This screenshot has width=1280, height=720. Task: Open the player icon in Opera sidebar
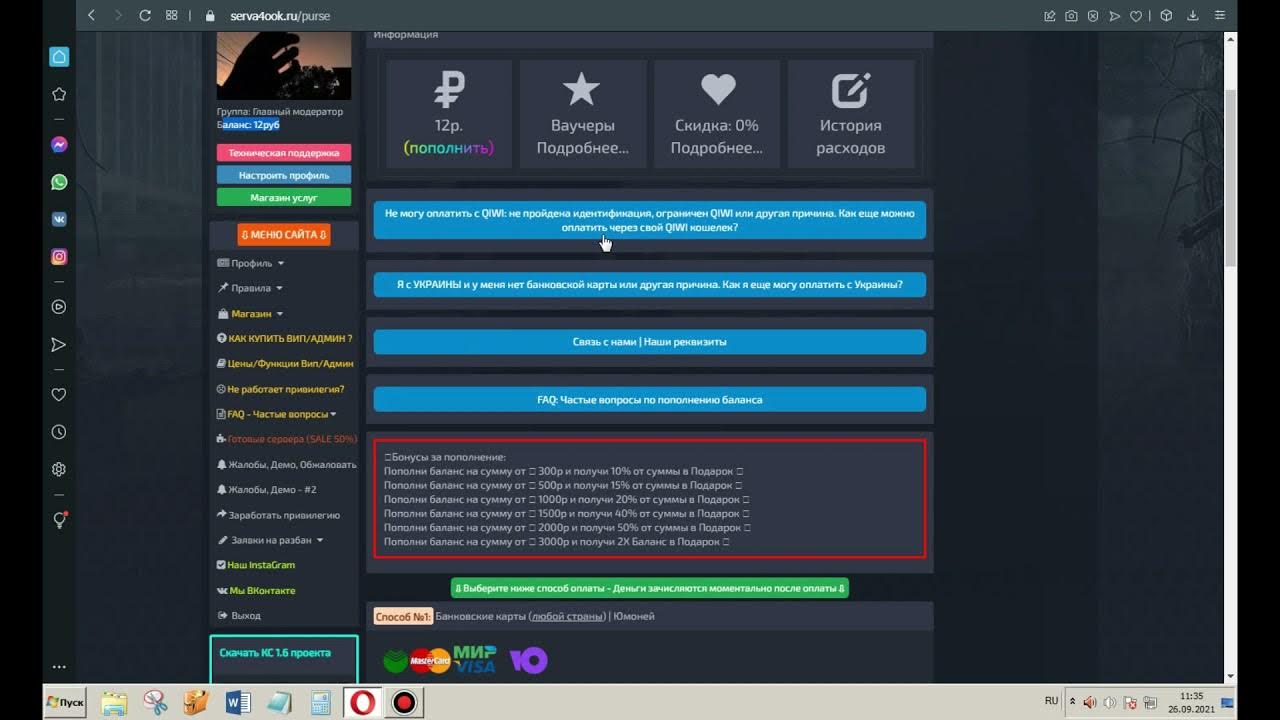pyautogui.click(x=59, y=307)
